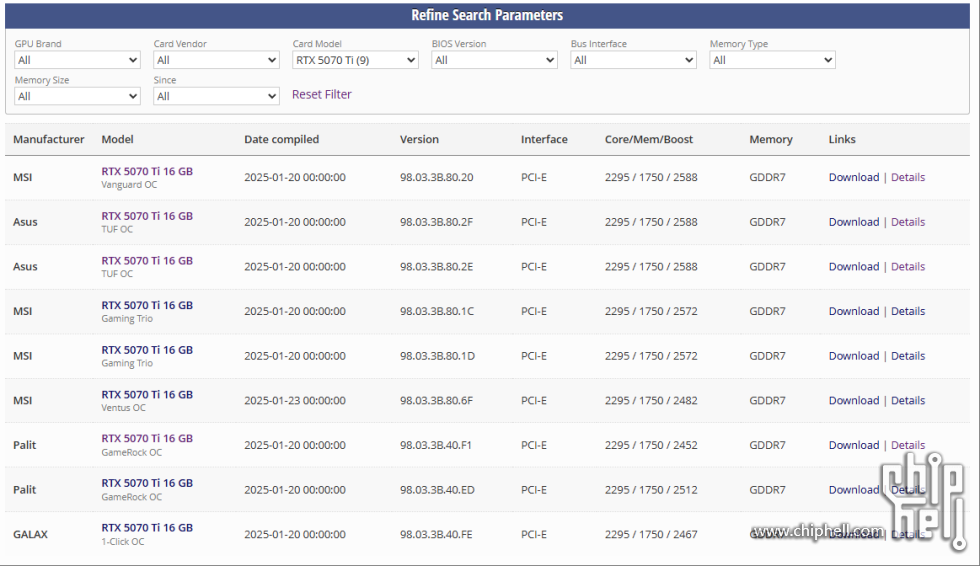Download BIOS version 98.03.3B.40.ED
Screen dimensions: 980x566
point(854,490)
